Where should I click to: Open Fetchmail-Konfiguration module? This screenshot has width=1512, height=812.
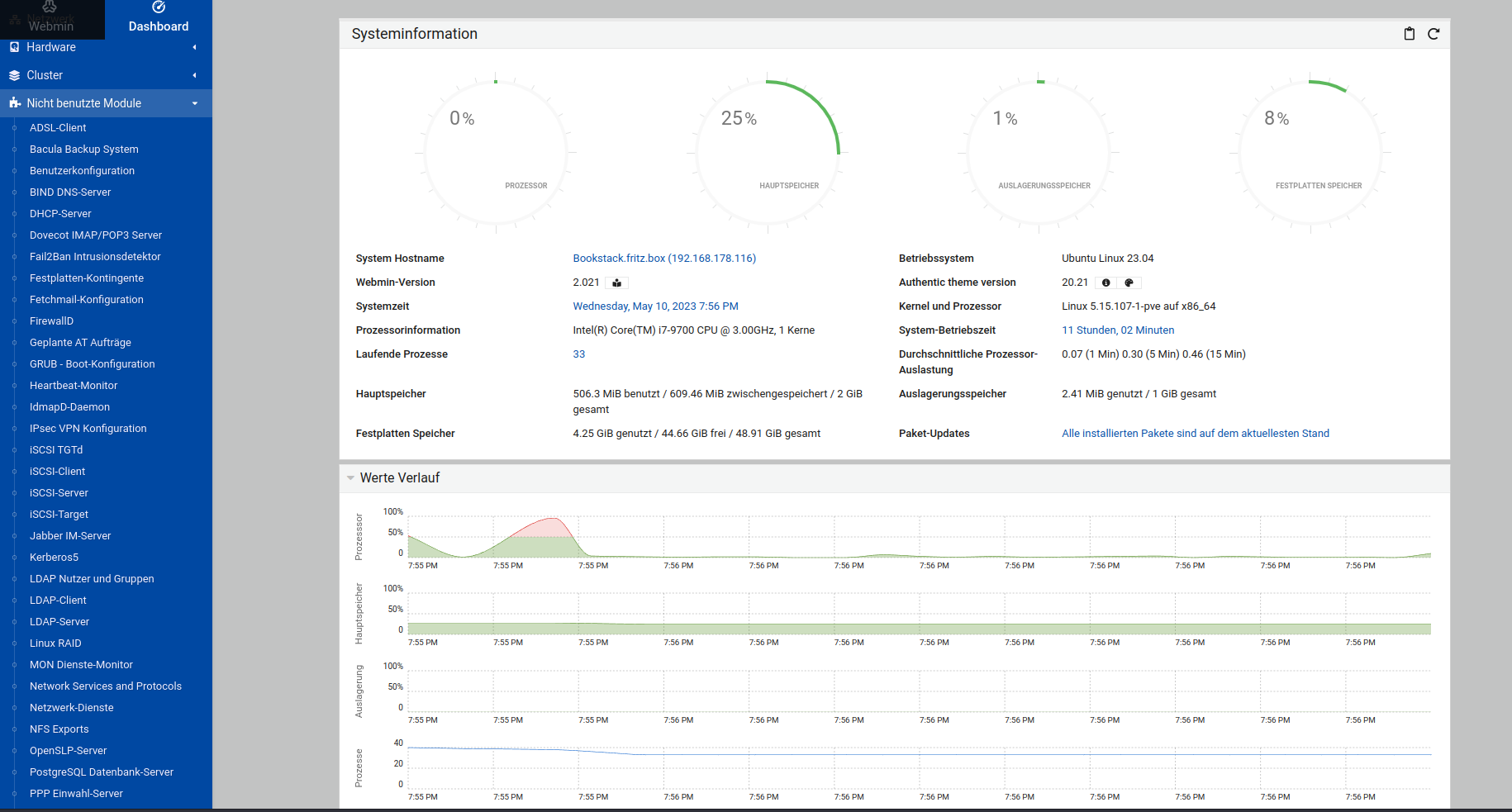click(87, 300)
